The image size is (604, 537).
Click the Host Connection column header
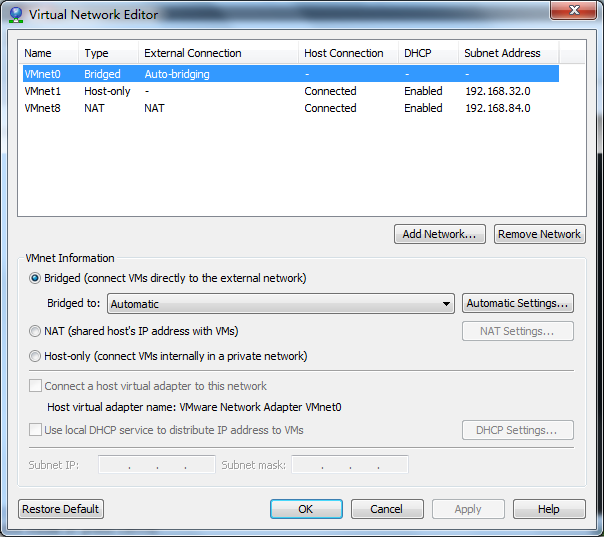pos(349,53)
